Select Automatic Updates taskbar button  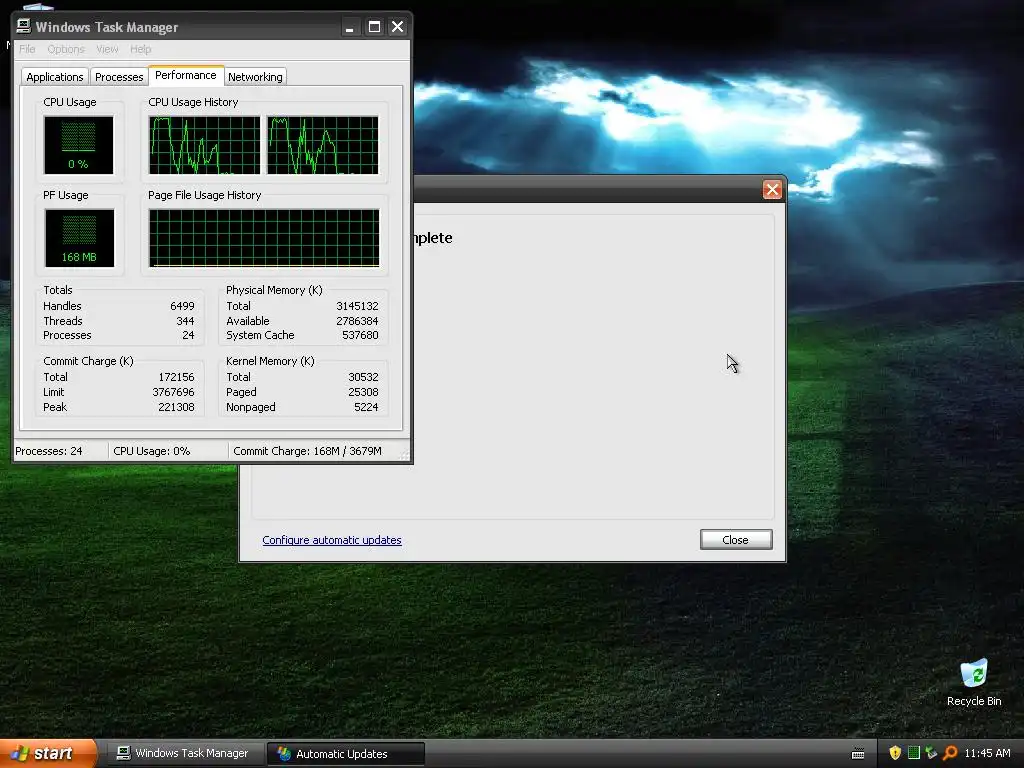(346, 754)
